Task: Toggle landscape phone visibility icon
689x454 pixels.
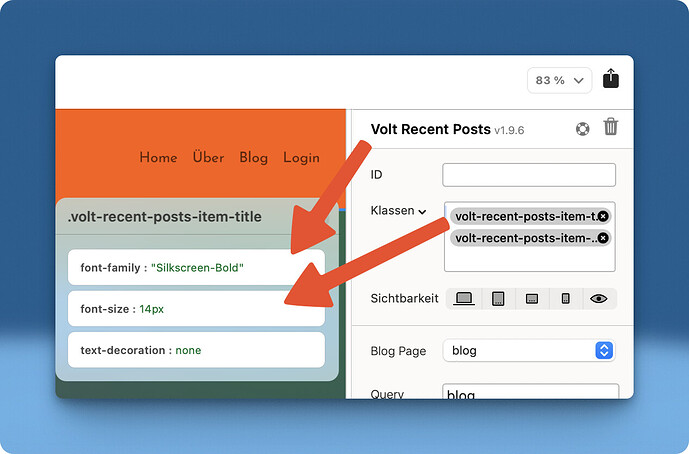Action: click(531, 298)
